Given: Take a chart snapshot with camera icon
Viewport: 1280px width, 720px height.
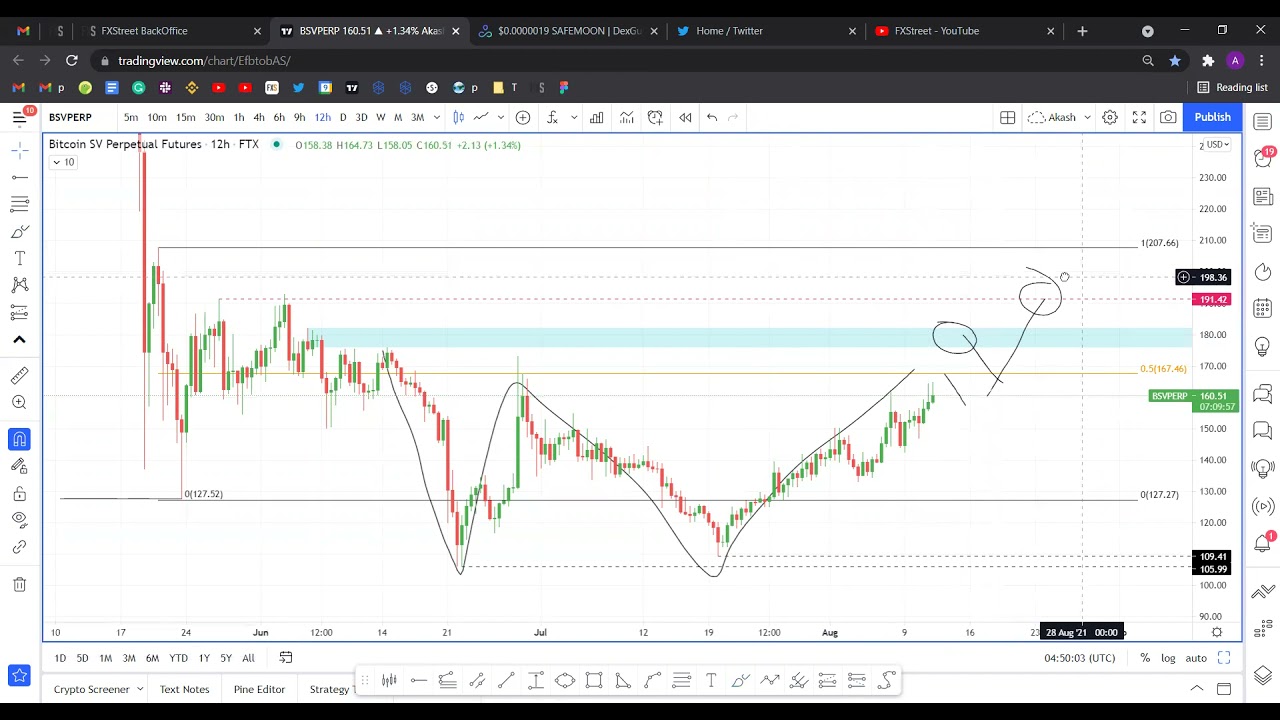Looking at the screenshot, I should (1168, 117).
